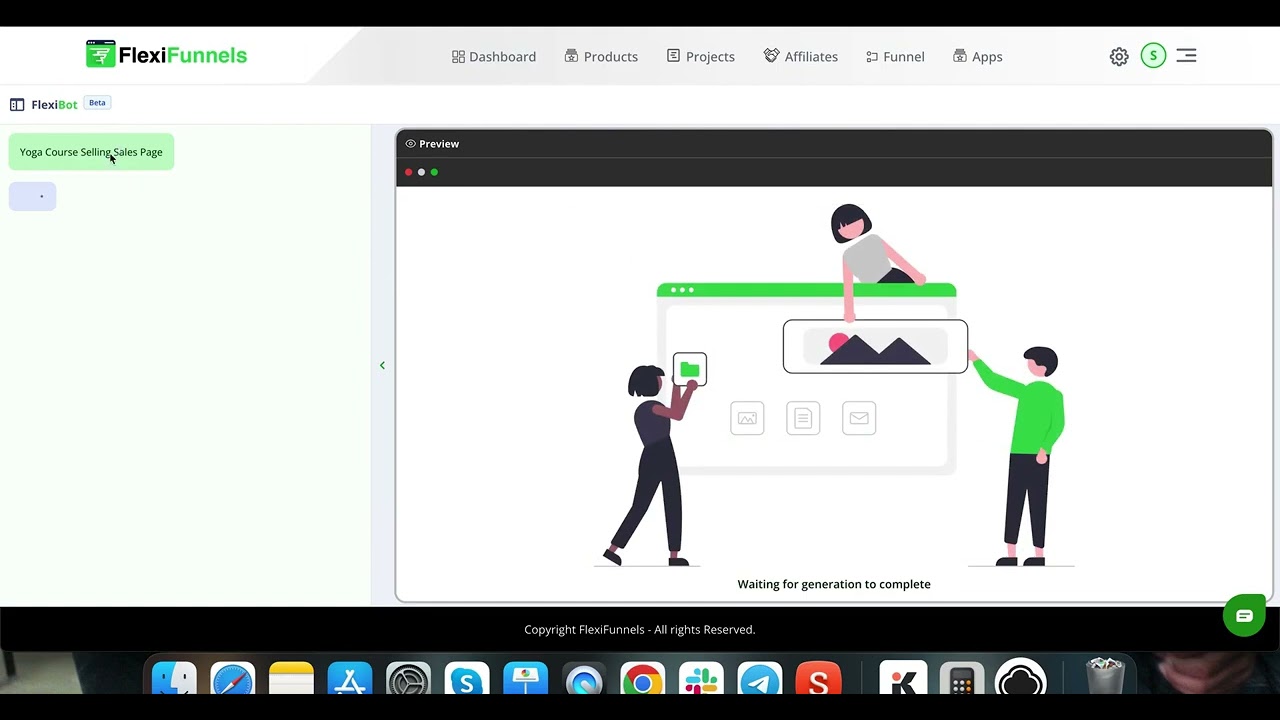
Task: Open the cloud app icon in dock
Action: (x=1021, y=678)
